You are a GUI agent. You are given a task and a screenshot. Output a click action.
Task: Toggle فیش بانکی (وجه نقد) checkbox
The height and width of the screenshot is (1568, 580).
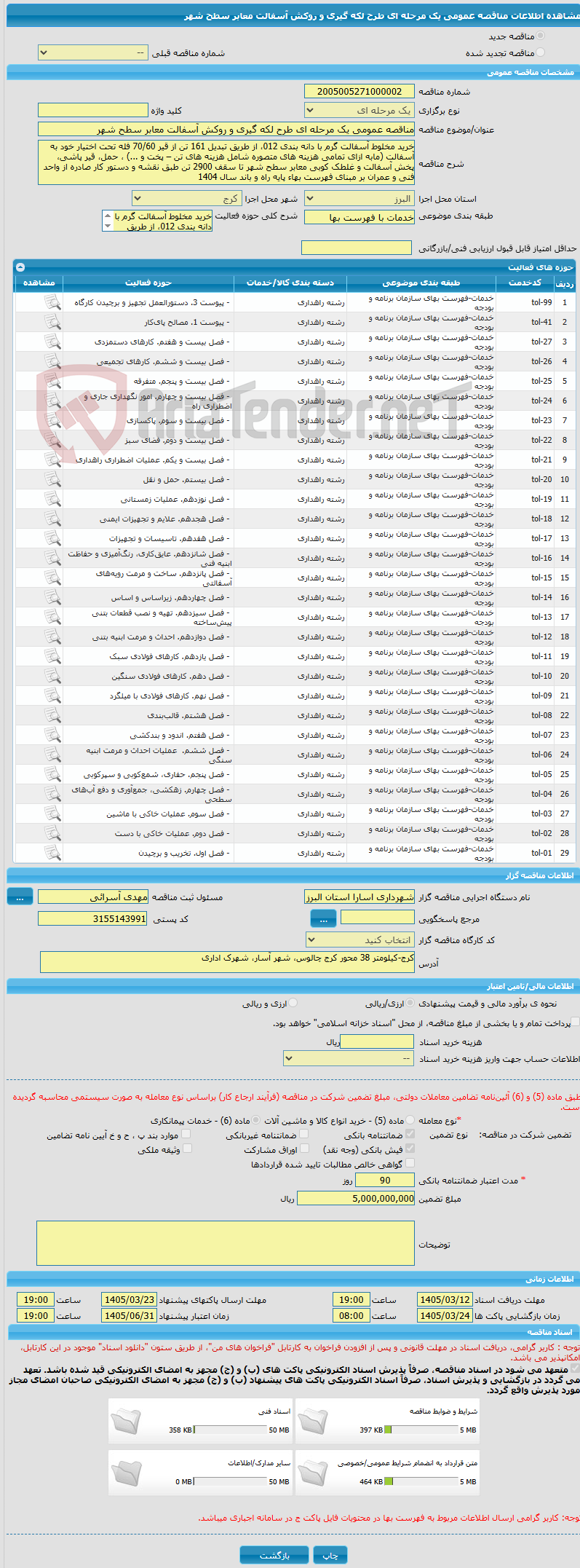[410, 1149]
